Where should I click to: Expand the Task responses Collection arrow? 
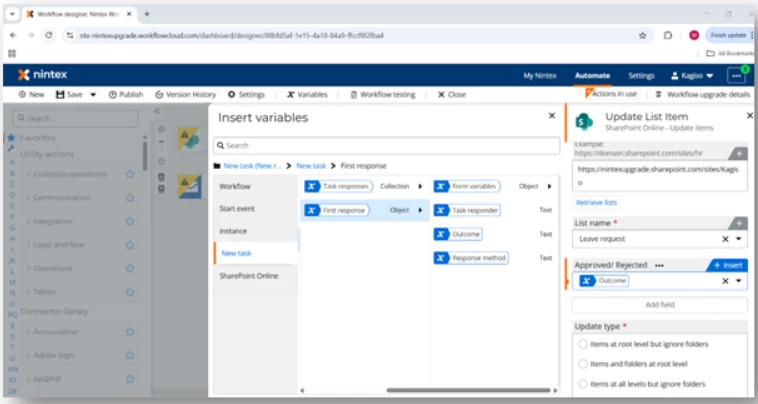[420, 186]
